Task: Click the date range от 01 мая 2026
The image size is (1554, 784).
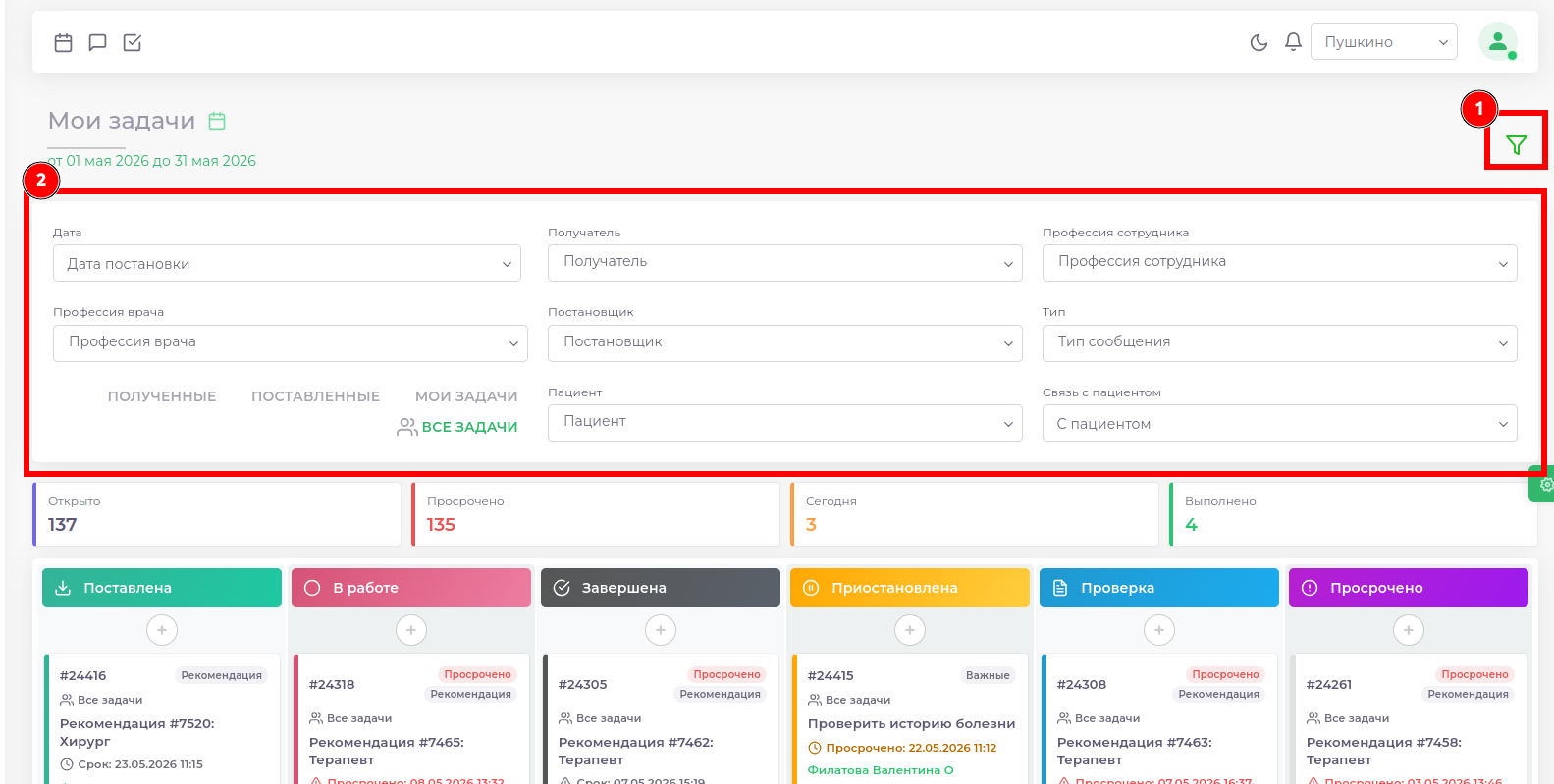Action: [x=152, y=161]
